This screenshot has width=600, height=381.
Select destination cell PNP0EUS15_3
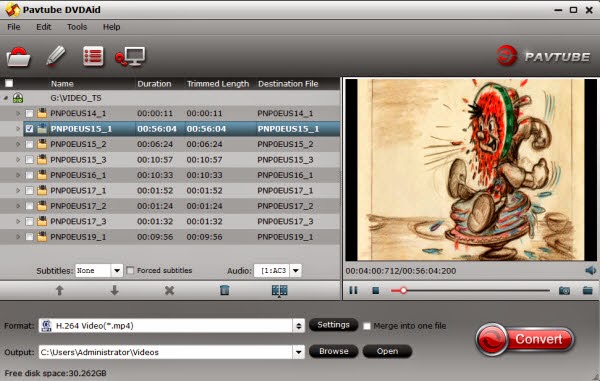(285, 160)
